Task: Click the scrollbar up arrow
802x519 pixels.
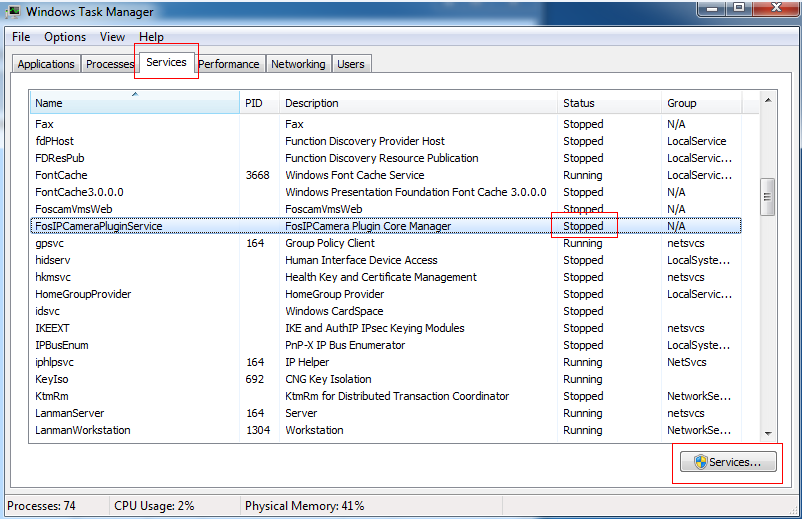Action: (768, 100)
